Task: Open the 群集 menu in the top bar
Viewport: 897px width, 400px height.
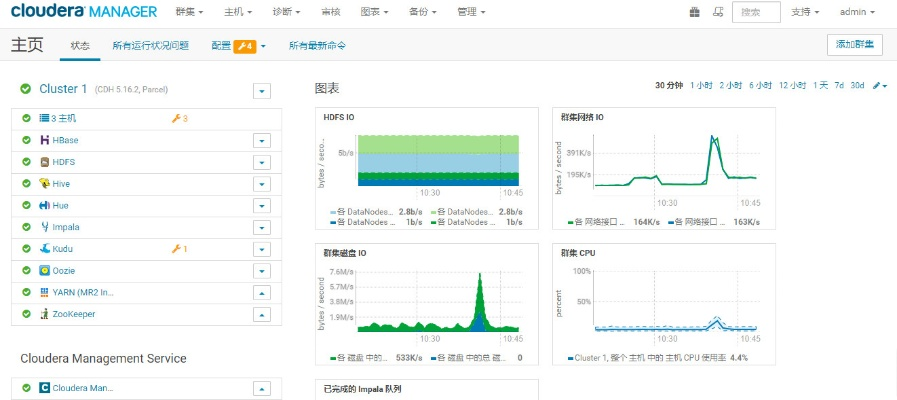Action: [x=189, y=12]
